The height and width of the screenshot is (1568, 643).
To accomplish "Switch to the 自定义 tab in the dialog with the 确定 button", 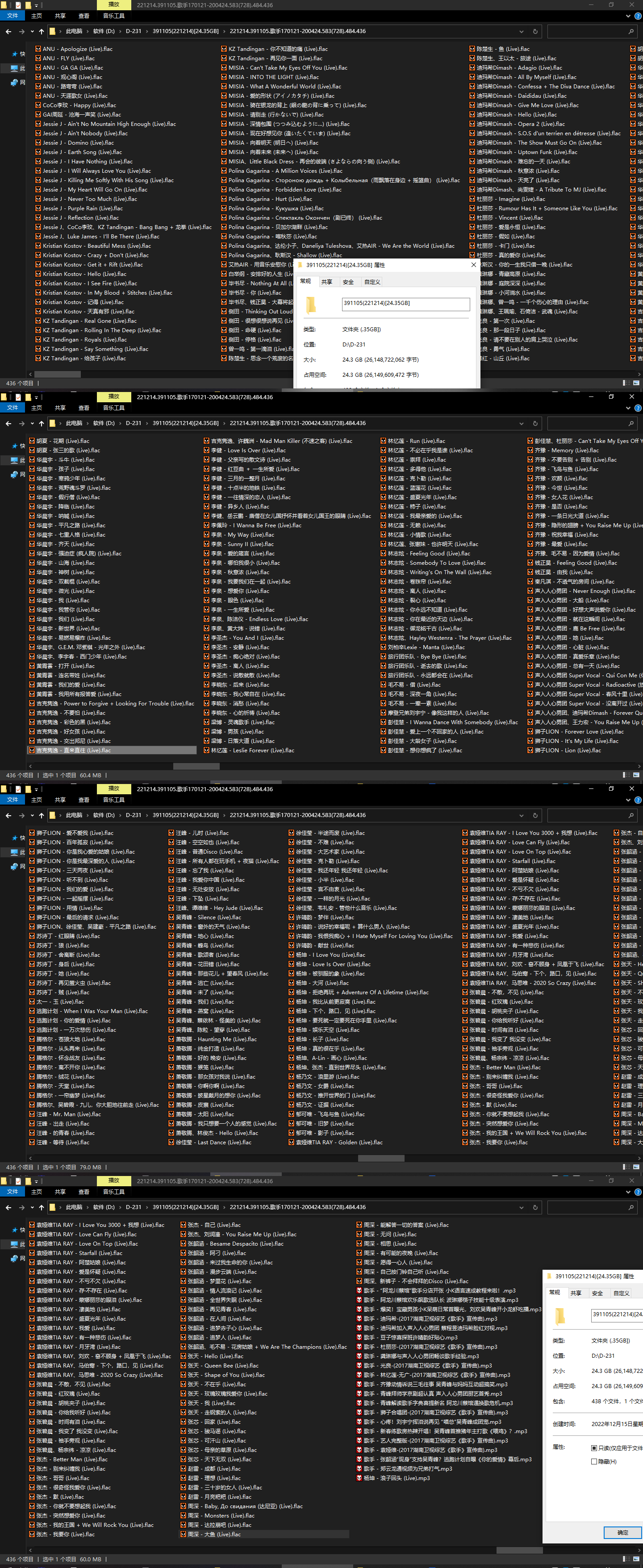I will click(621, 1293).
